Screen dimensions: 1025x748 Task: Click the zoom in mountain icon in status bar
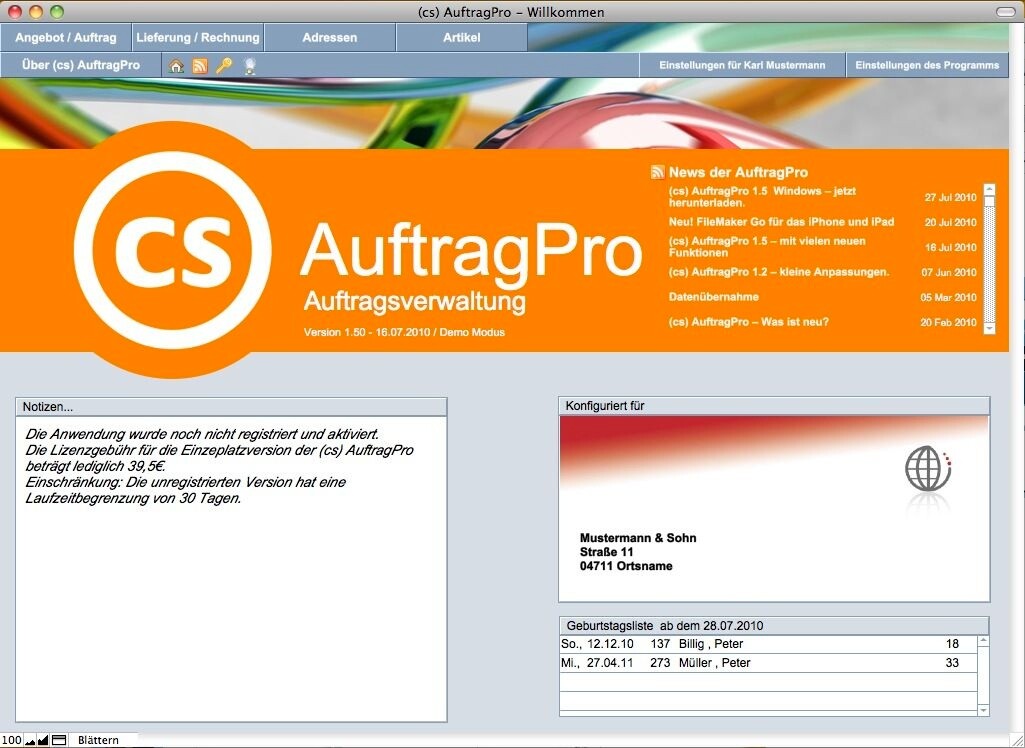coord(43,740)
